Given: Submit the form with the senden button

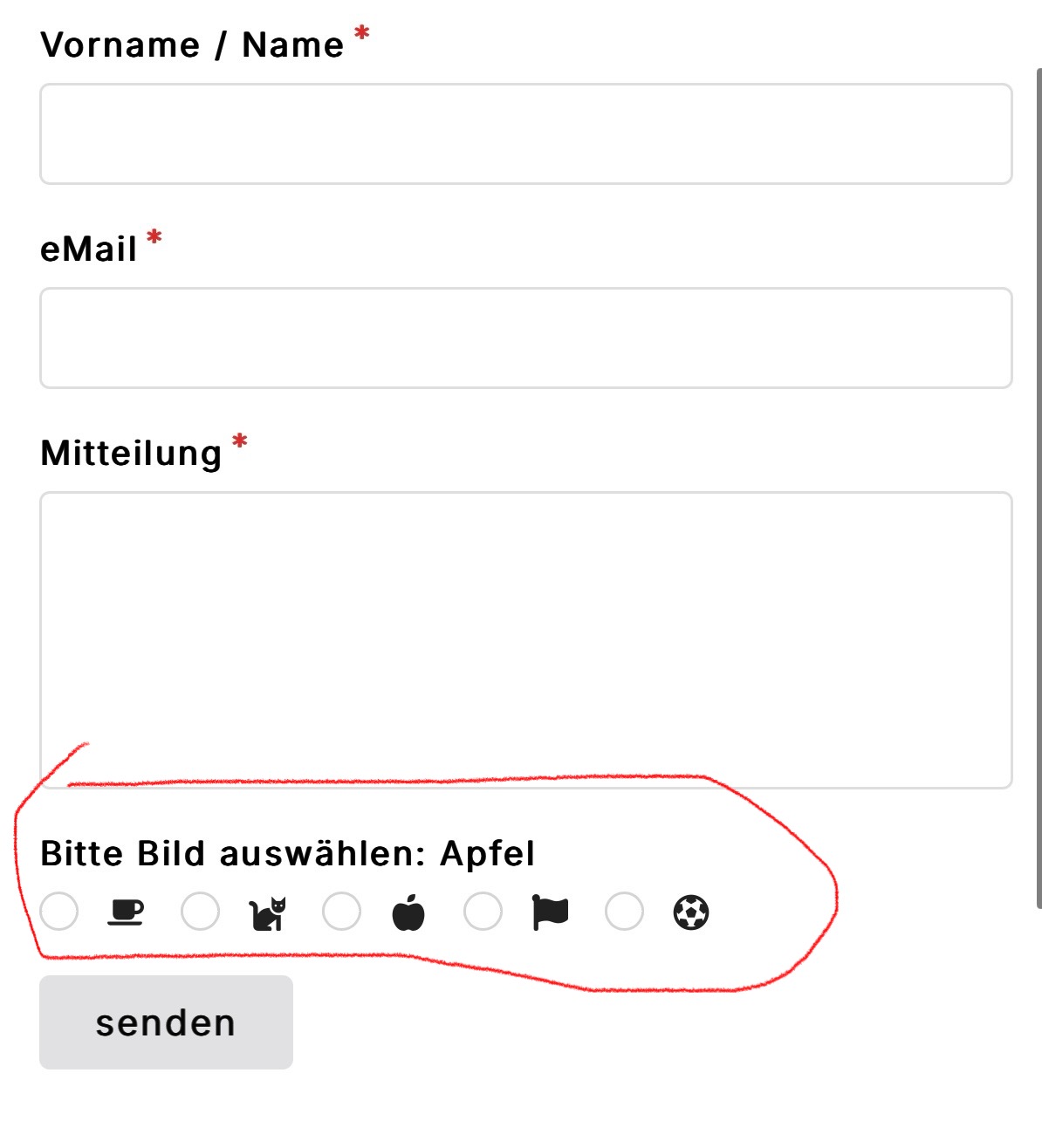Looking at the screenshot, I should (x=166, y=1022).
